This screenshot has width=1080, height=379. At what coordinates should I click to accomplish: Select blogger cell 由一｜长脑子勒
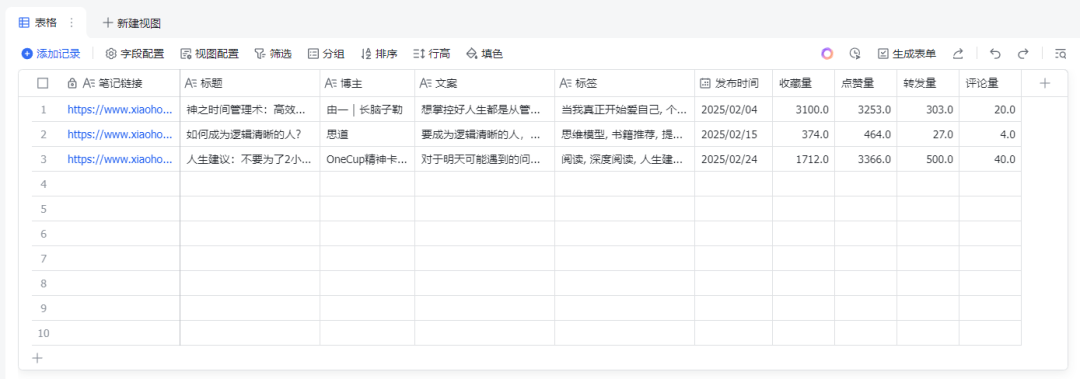click(x=367, y=109)
